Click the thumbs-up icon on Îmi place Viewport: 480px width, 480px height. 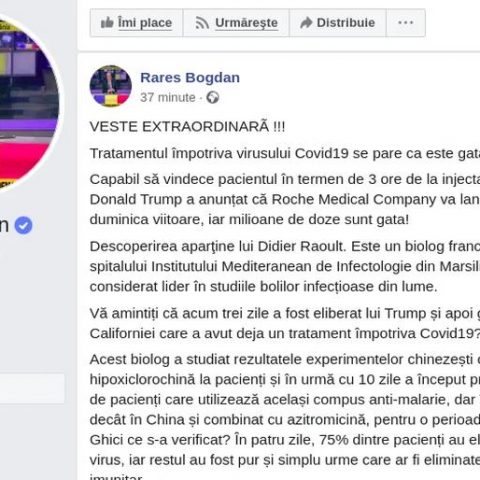107,23
